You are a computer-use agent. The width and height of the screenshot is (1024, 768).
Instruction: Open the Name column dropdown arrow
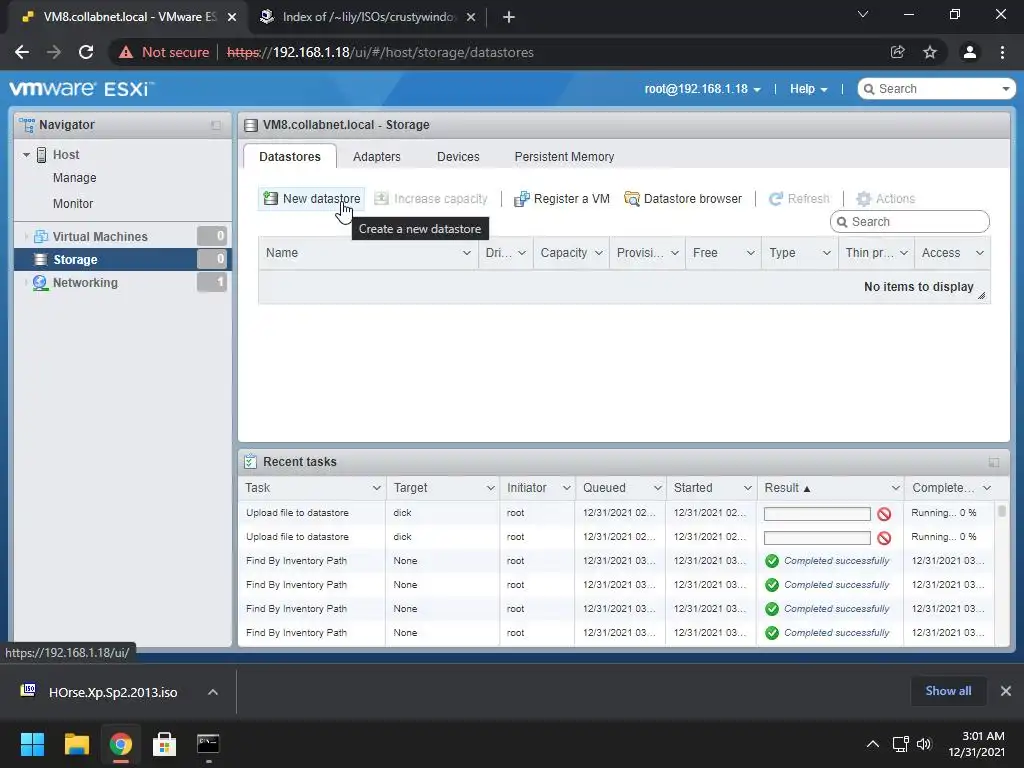[466, 253]
